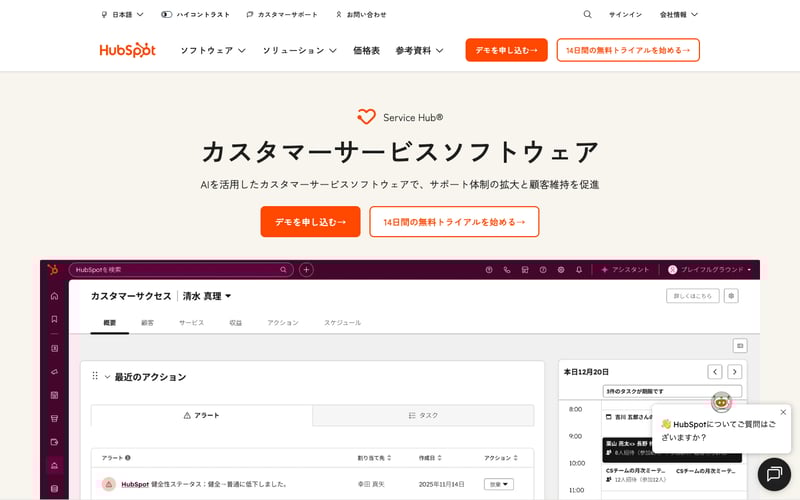Click the サインイン link
The height and width of the screenshot is (500, 800).
pos(625,14)
